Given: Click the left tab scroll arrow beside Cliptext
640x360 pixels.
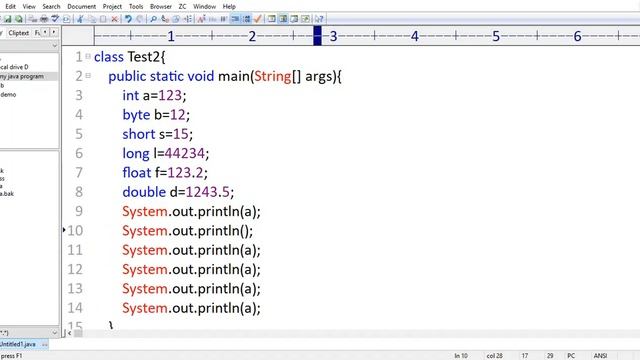Looking at the screenshot, I should pos(45,32).
